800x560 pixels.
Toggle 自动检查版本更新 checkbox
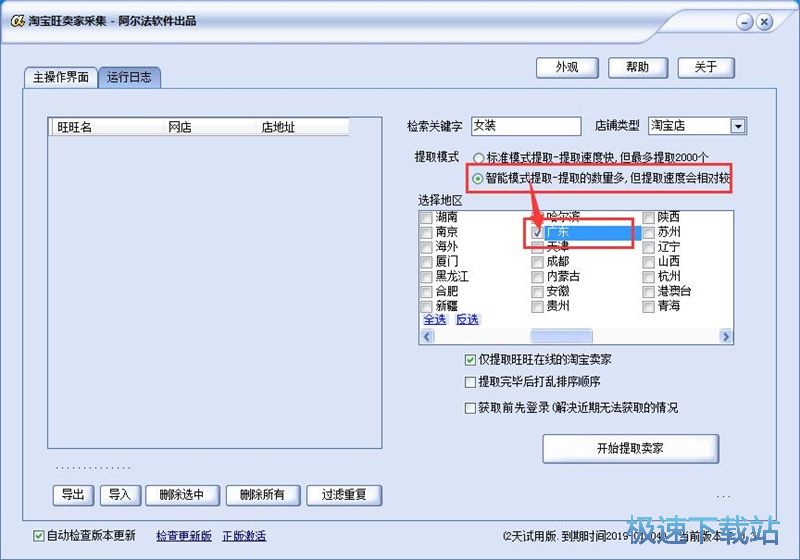click(x=38, y=536)
